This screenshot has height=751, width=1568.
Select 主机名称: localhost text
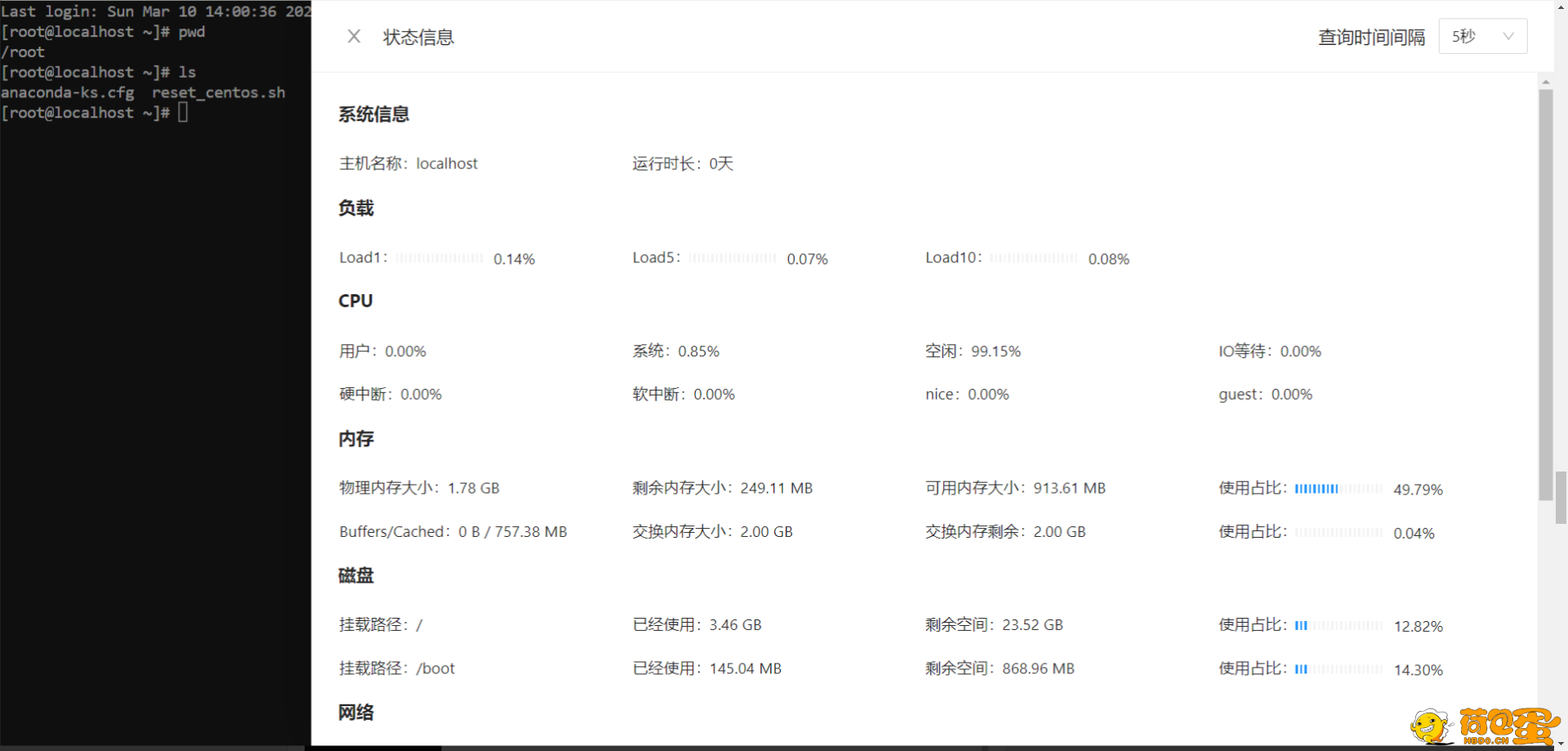pyautogui.click(x=408, y=163)
